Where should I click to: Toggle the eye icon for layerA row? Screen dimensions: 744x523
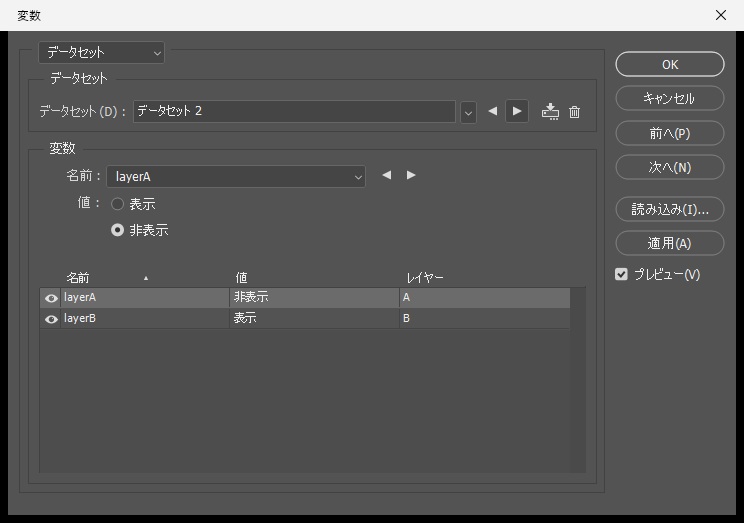click(51, 298)
